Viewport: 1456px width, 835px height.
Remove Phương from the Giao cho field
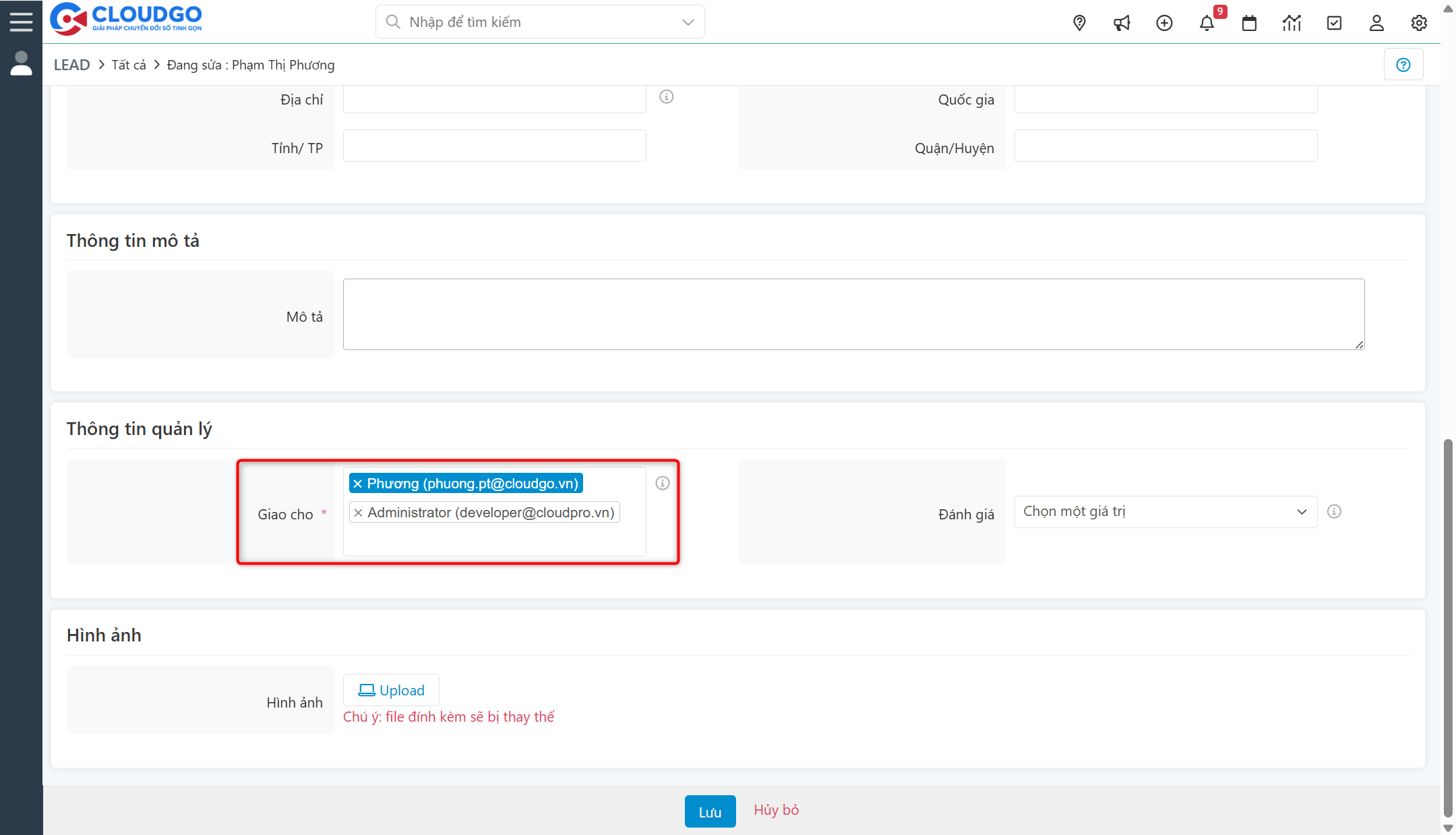(x=358, y=484)
